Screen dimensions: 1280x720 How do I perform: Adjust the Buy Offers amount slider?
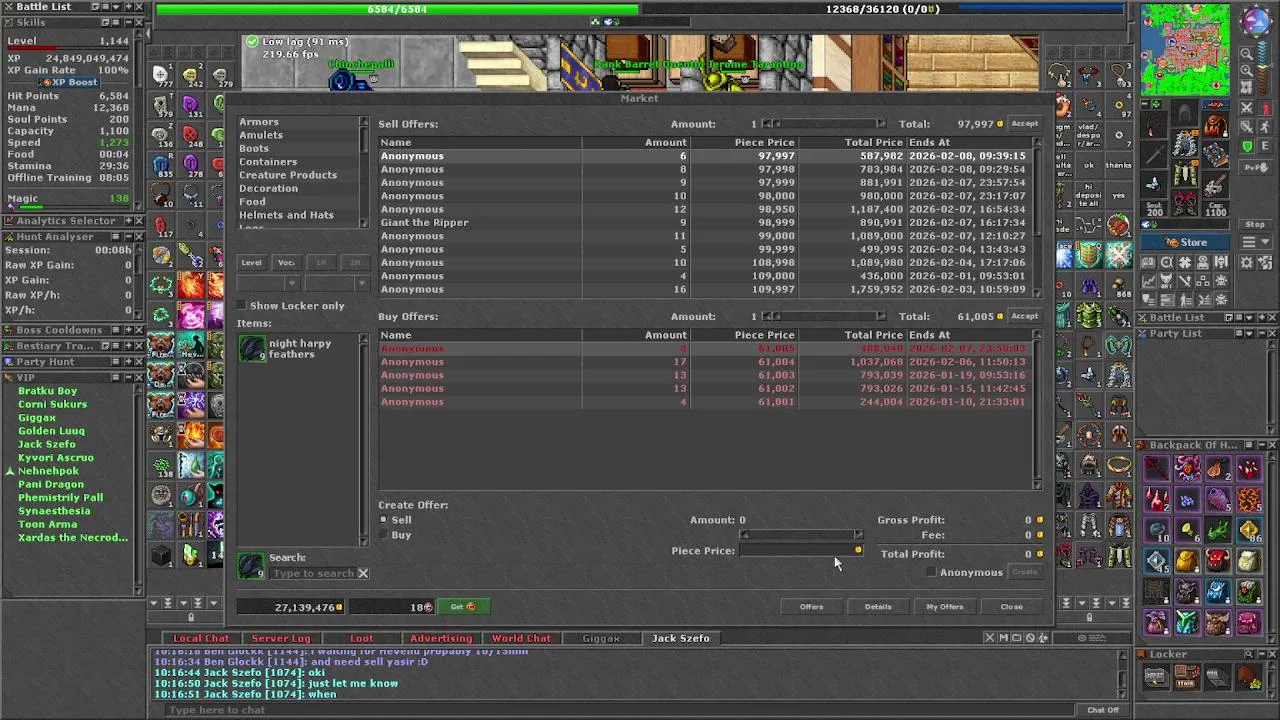point(824,316)
